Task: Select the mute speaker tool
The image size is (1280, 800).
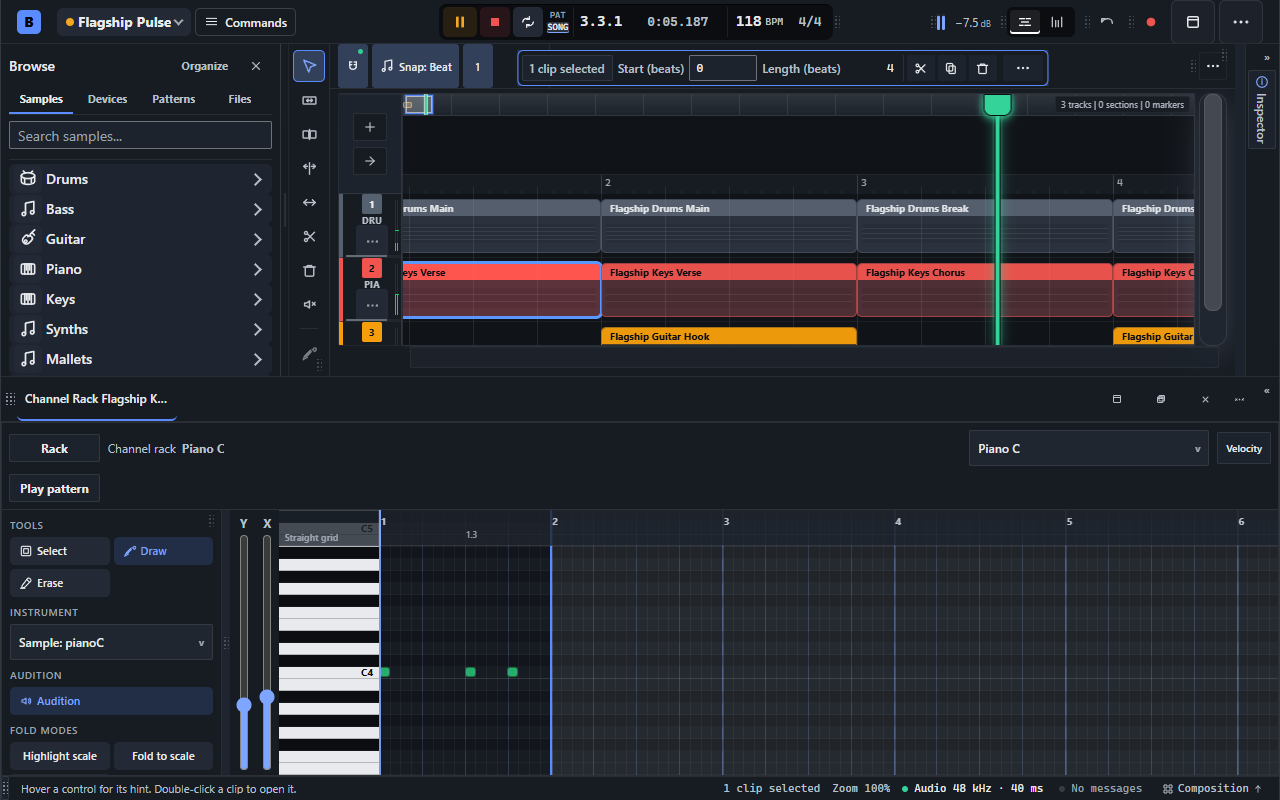Action: point(309,305)
